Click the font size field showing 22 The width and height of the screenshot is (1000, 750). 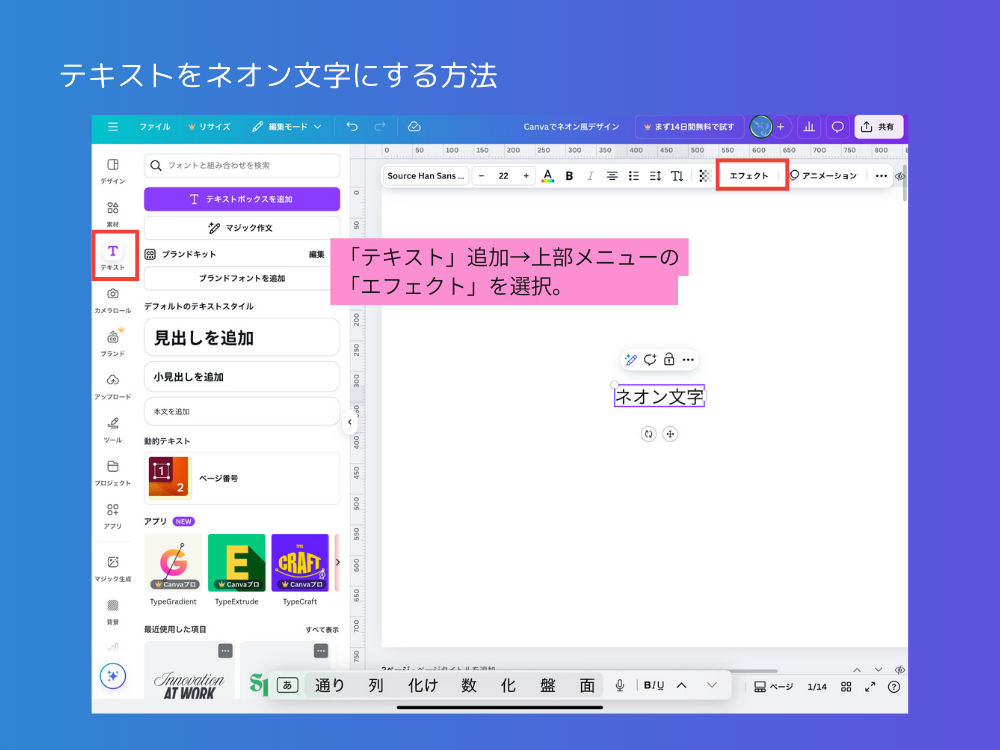[503, 176]
